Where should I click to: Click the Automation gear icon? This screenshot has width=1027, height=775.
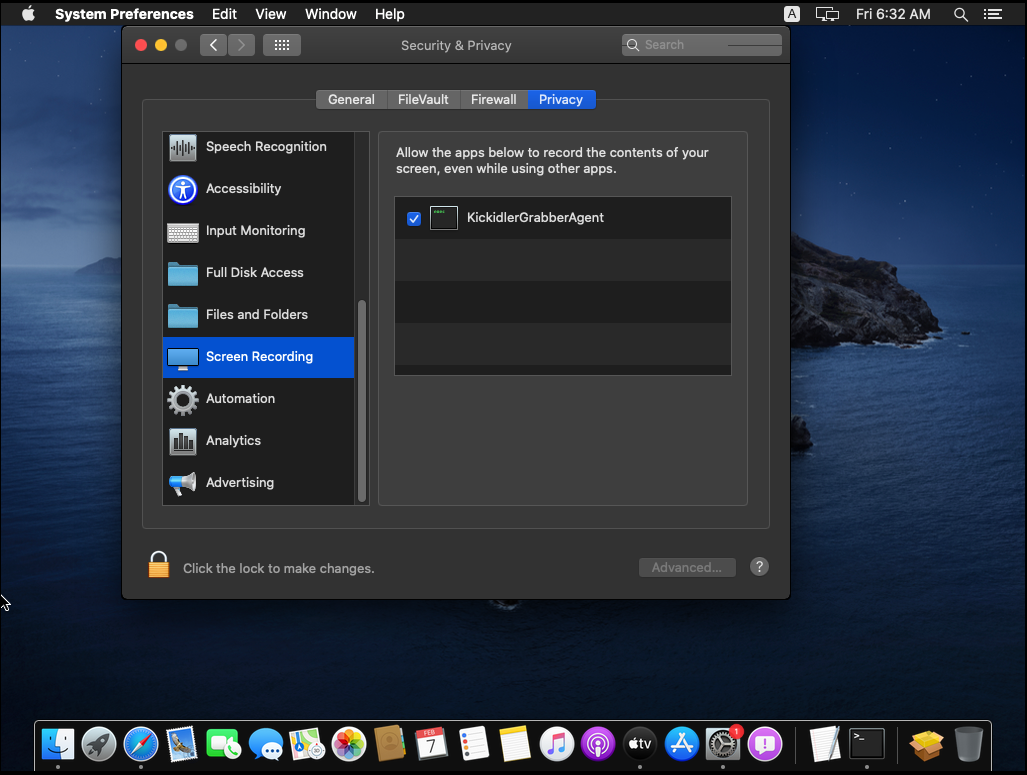click(183, 400)
